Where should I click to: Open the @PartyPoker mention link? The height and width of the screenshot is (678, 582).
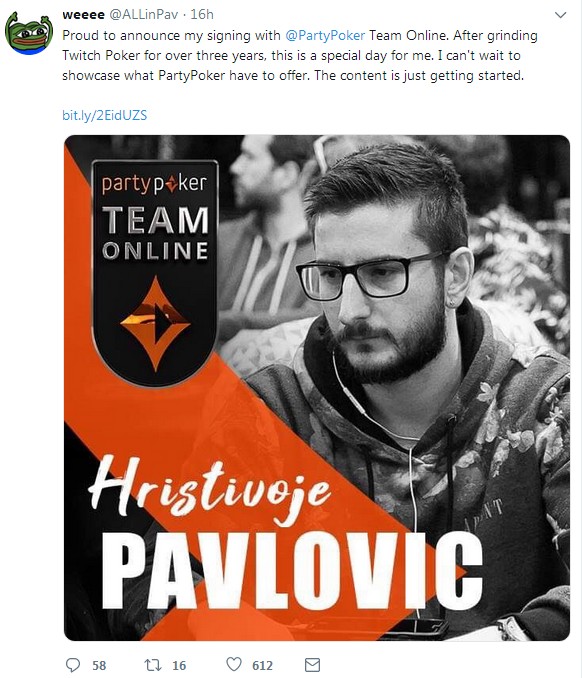(x=325, y=35)
